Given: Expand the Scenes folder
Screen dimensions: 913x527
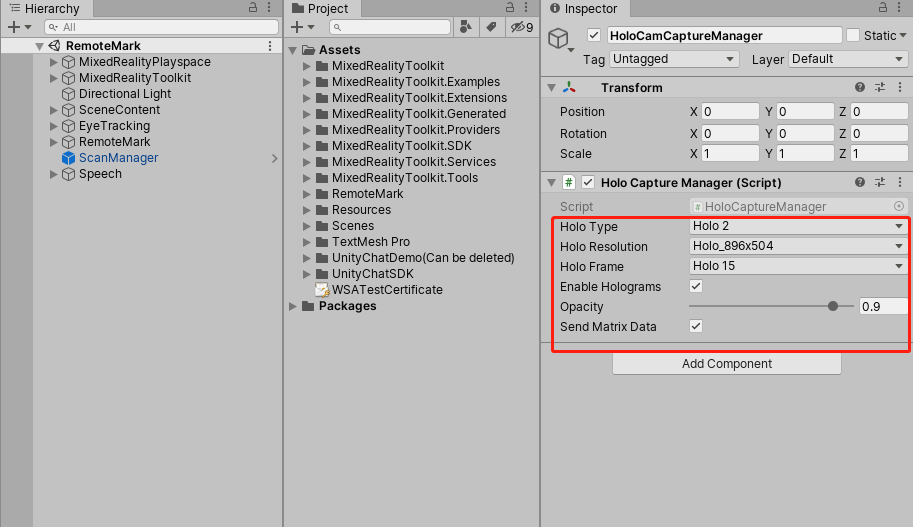Looking at the screenshot, I should 307,226.
